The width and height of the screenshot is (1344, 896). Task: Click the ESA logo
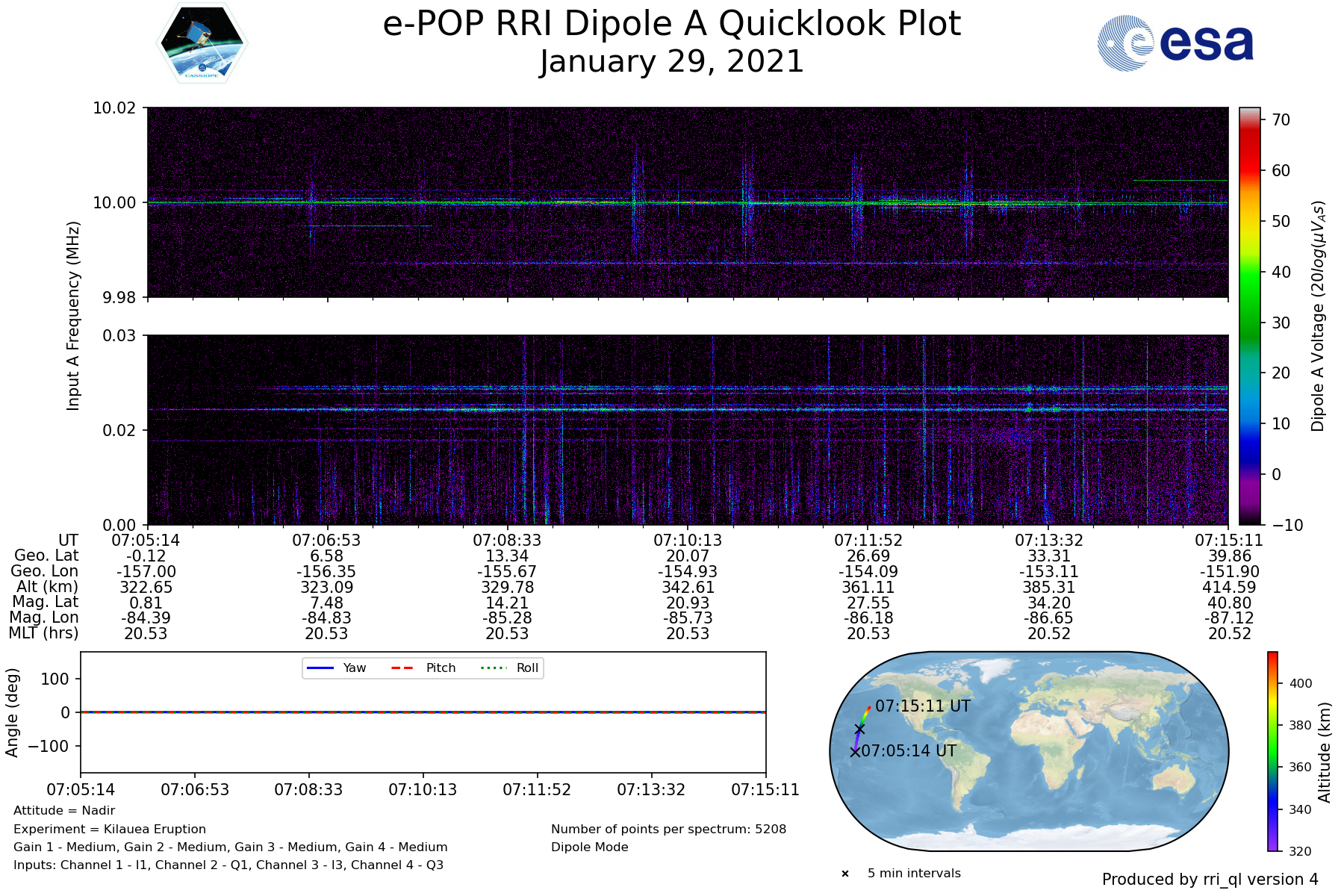click(x=1175, y=43)
